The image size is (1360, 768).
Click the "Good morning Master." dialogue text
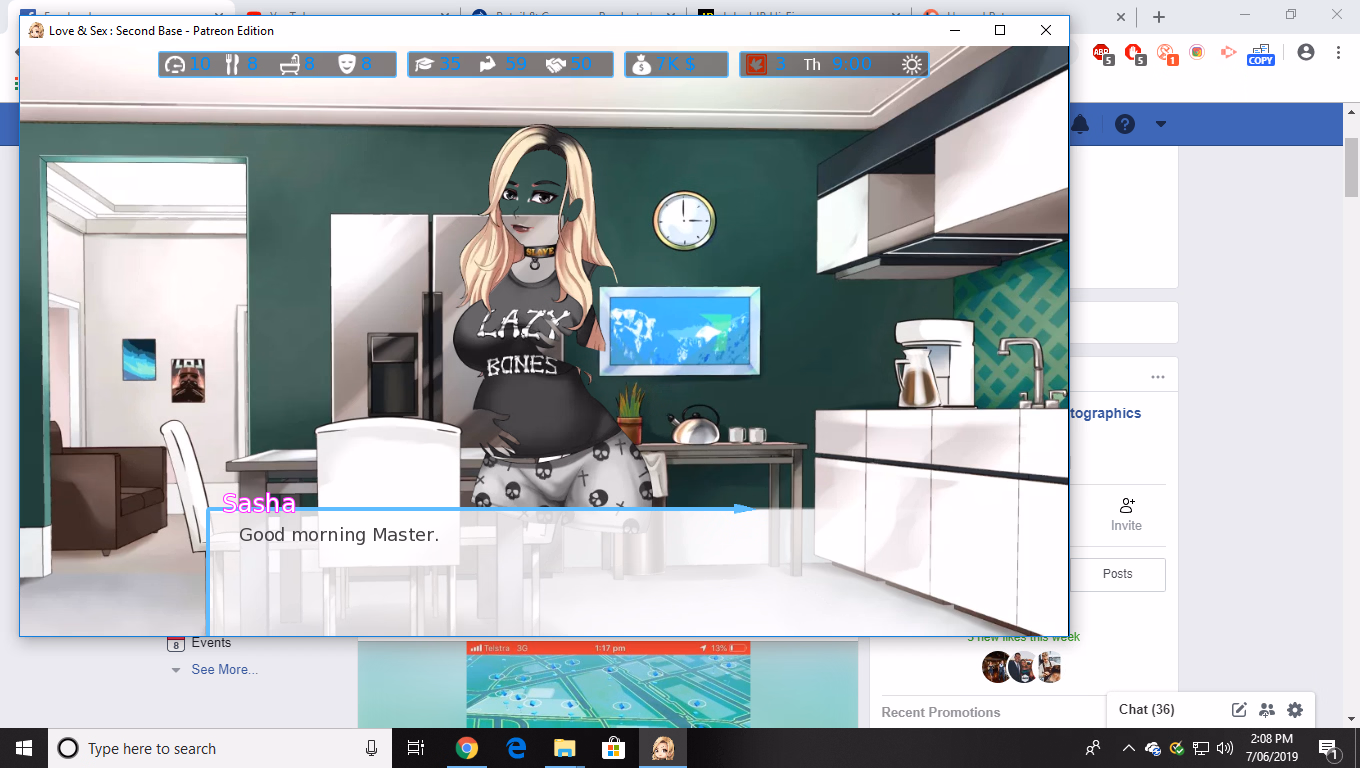339,535
